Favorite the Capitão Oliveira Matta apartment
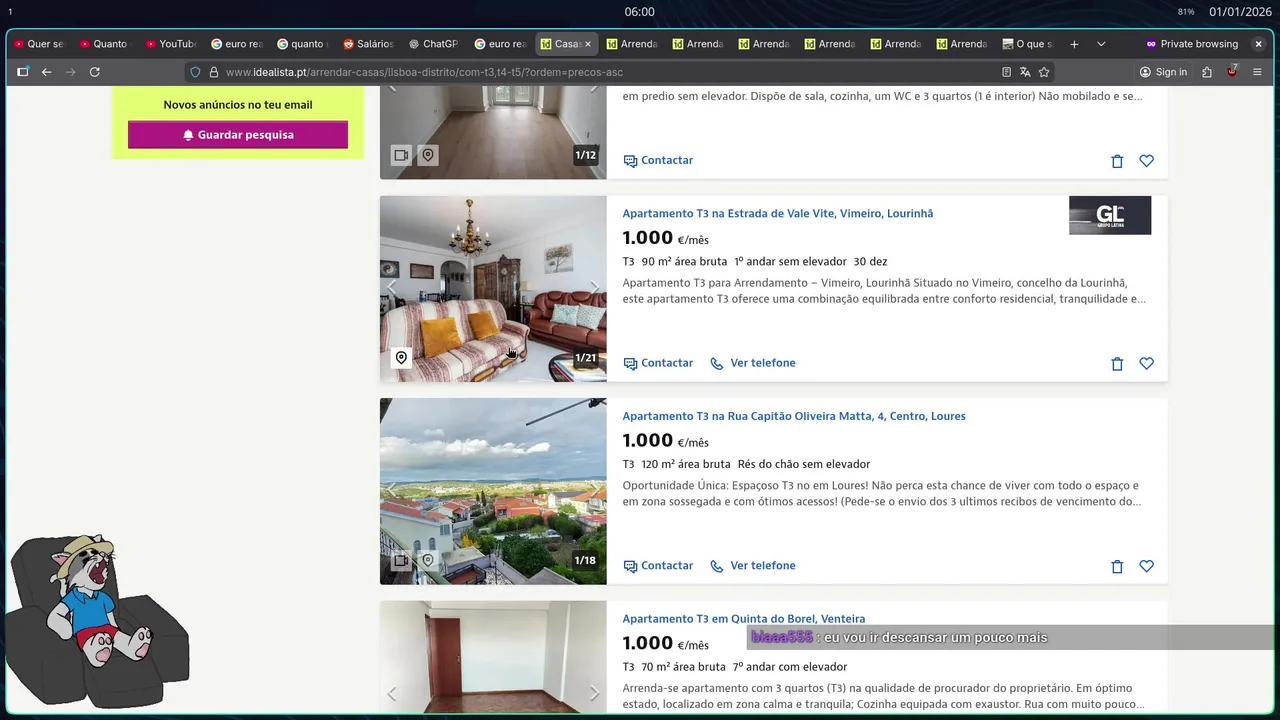 [x=1147, y=566]
